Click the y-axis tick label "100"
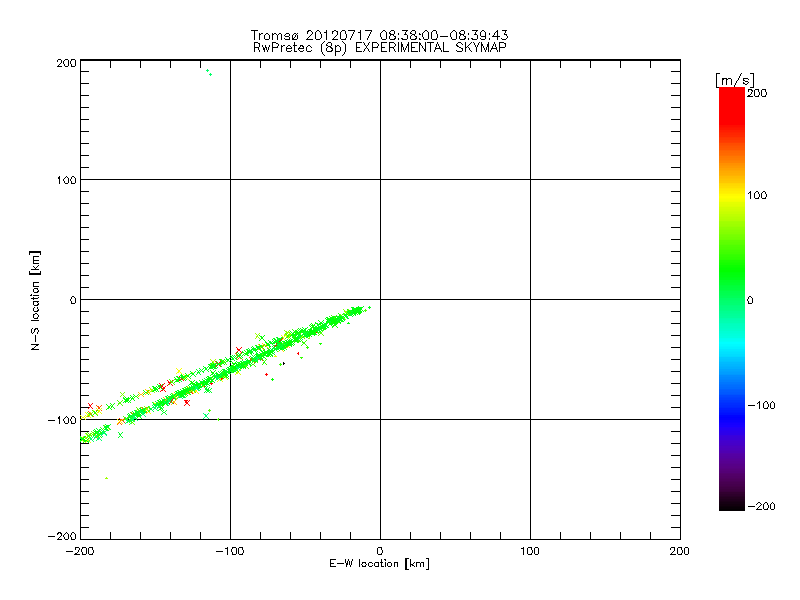The width and height of the screenshot is (800, 600). (x=66, y=180)
